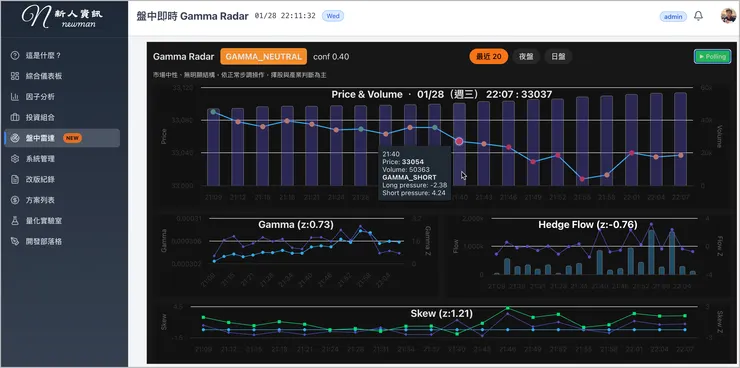
Task: Click the dollar icon beside 方案列表
Action: coord(15,200)
